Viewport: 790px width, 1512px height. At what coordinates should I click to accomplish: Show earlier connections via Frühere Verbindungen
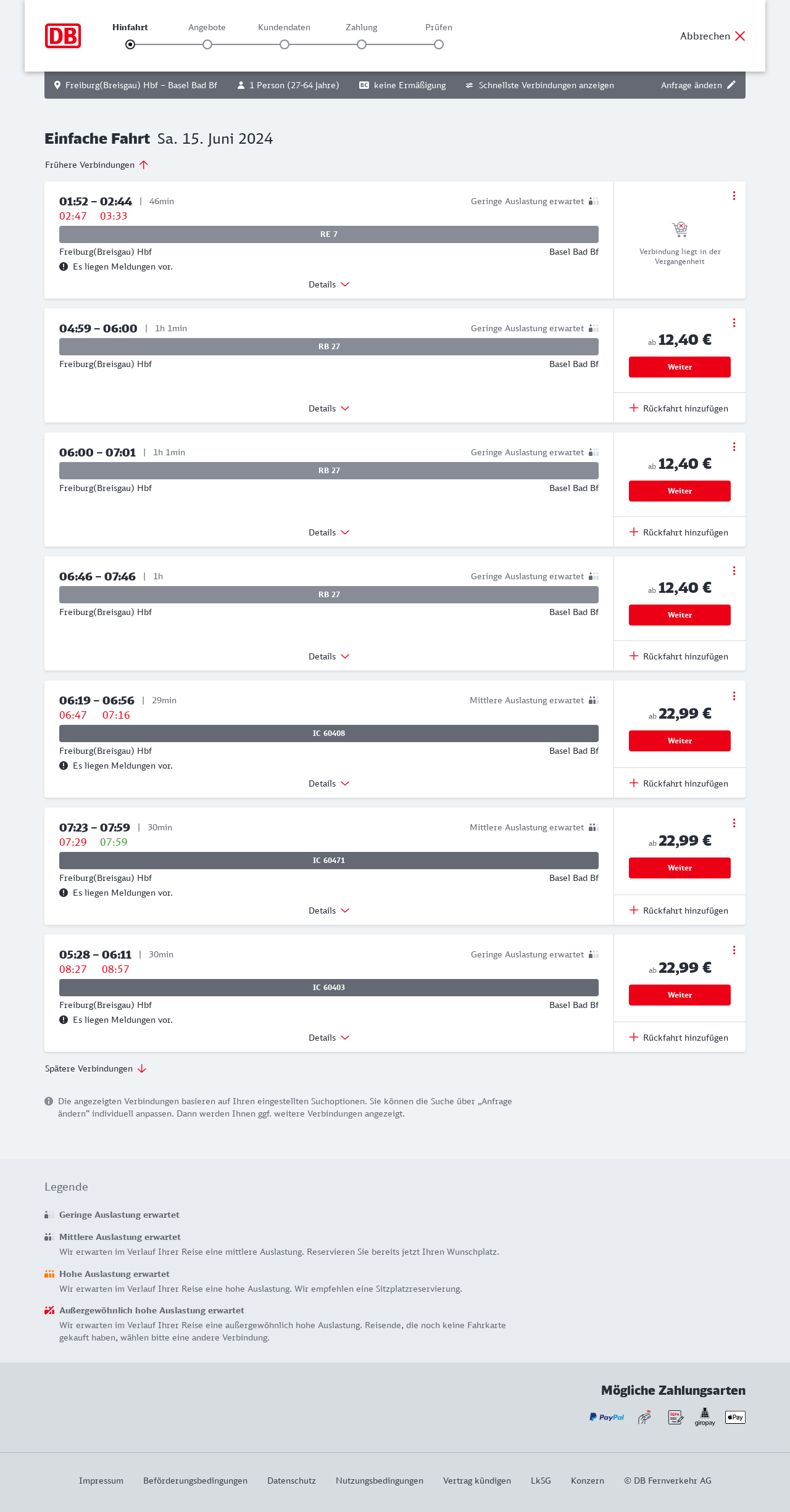[96, 165]
